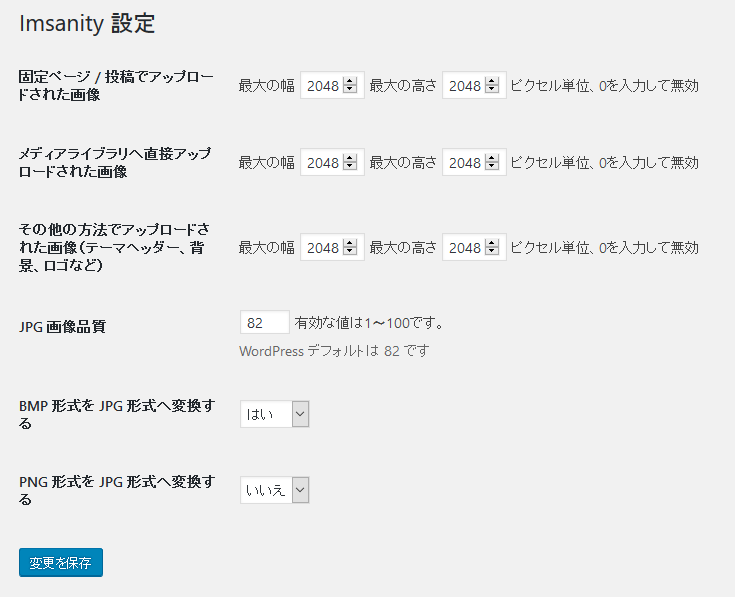Increase max width for メディアライブラリ uploads
Viewport: 735px width, 597px height.
click(x=350, y=158)
